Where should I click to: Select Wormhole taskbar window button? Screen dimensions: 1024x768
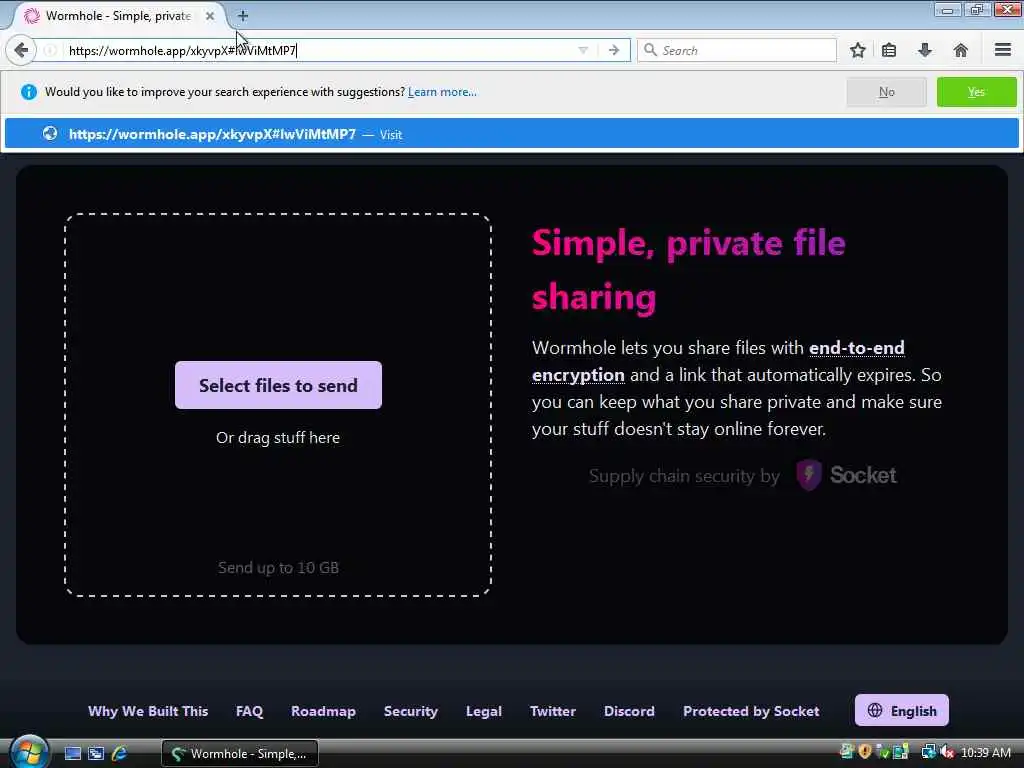240,754
